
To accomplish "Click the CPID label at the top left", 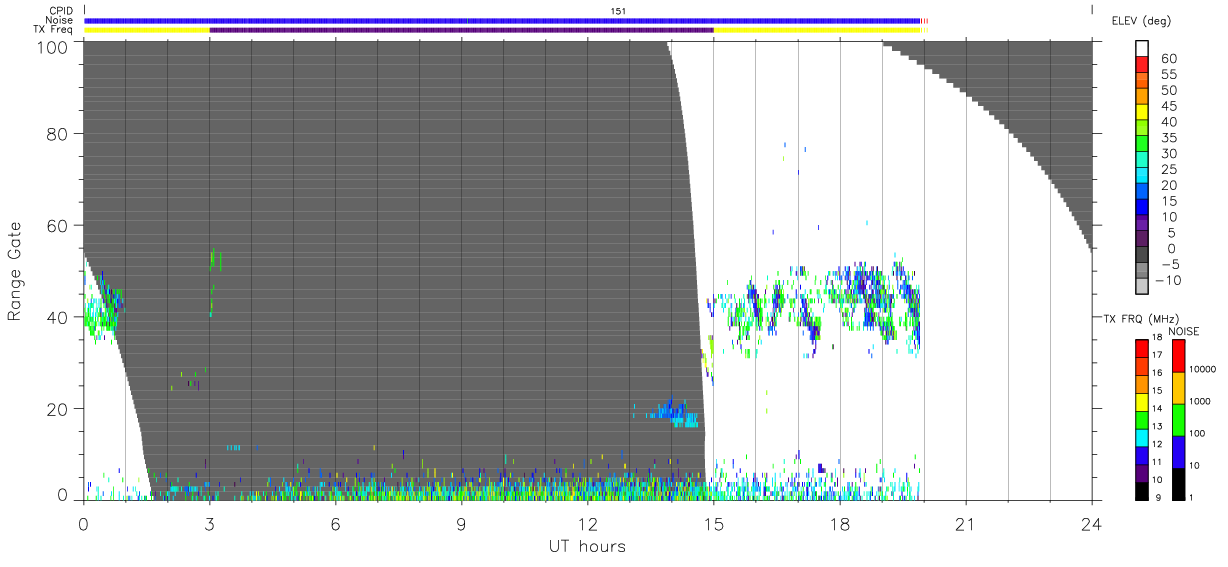I will pyautogui.click(x=61, y=11).
